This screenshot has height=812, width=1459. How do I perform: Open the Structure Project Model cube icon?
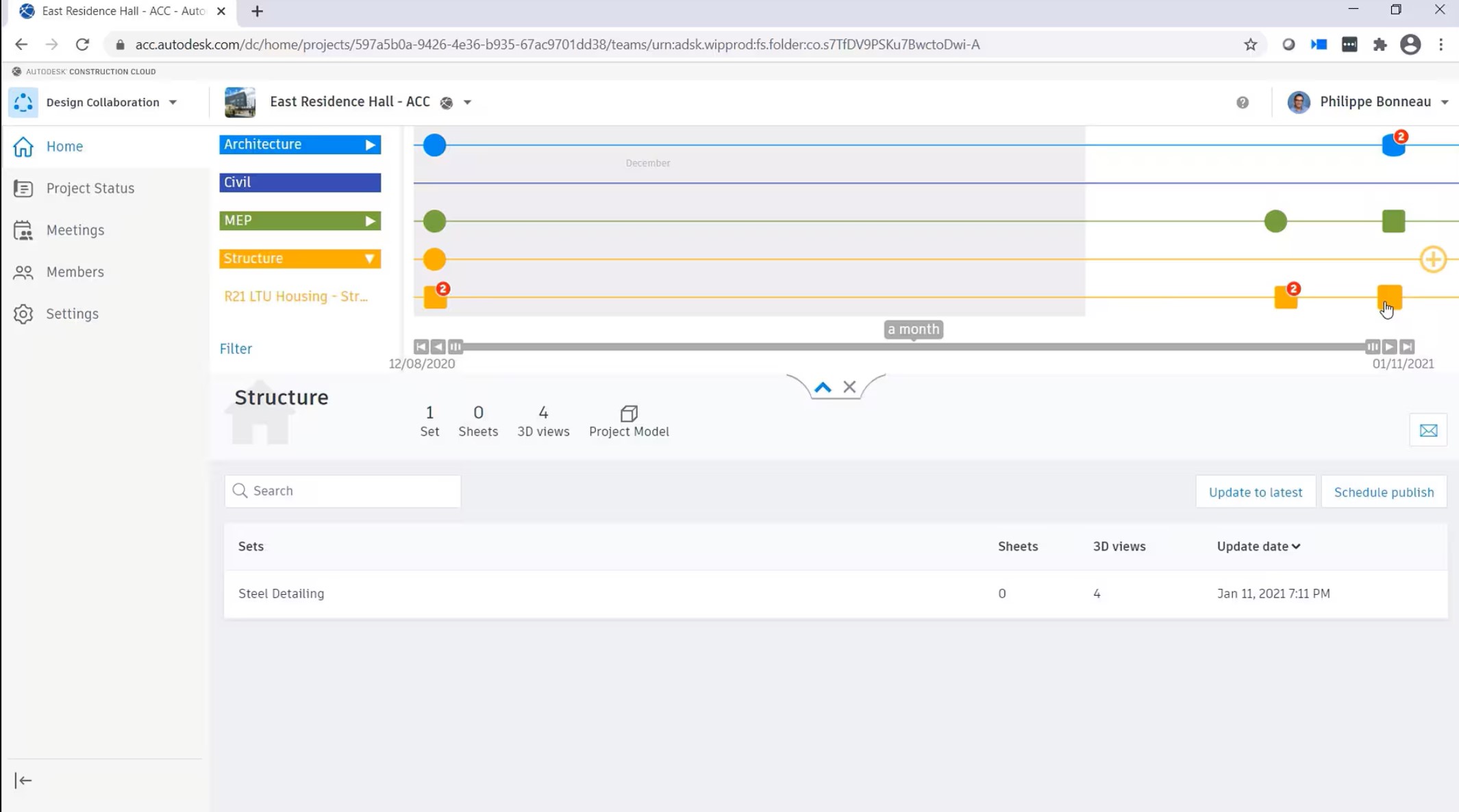627,414
